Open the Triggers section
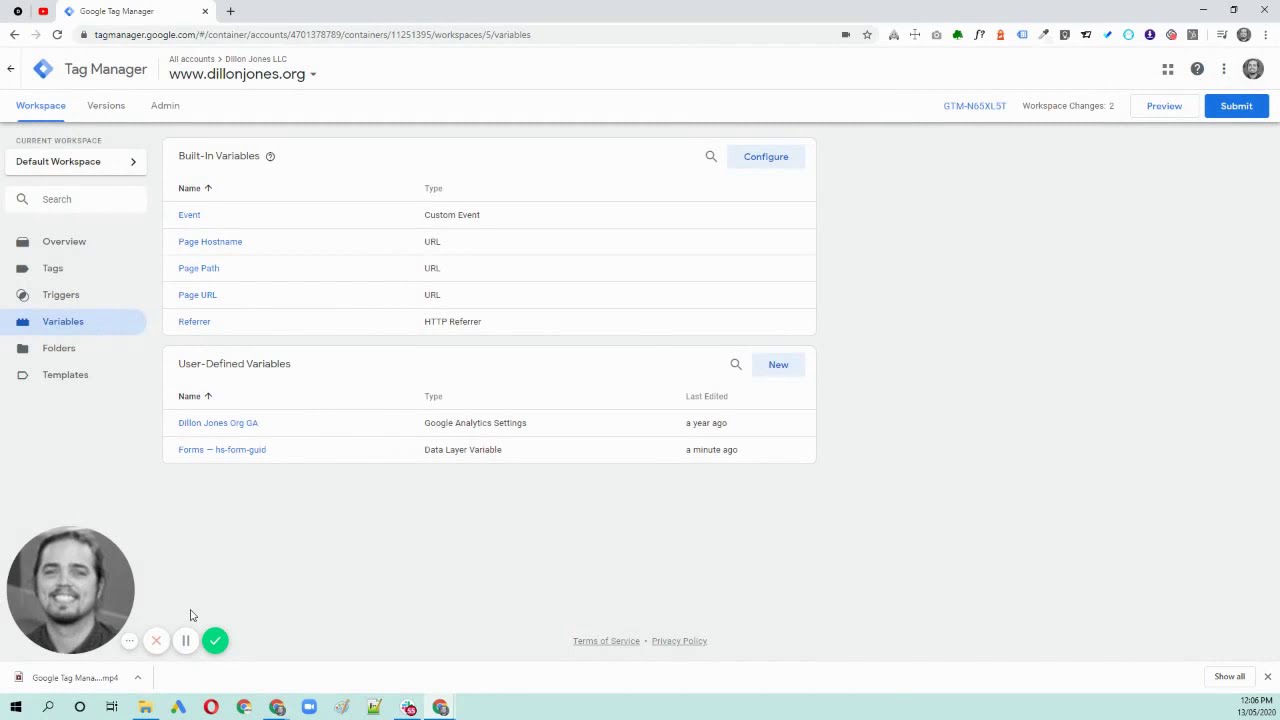This screenshot has width=1280, height=720. [x=61, y=295]
